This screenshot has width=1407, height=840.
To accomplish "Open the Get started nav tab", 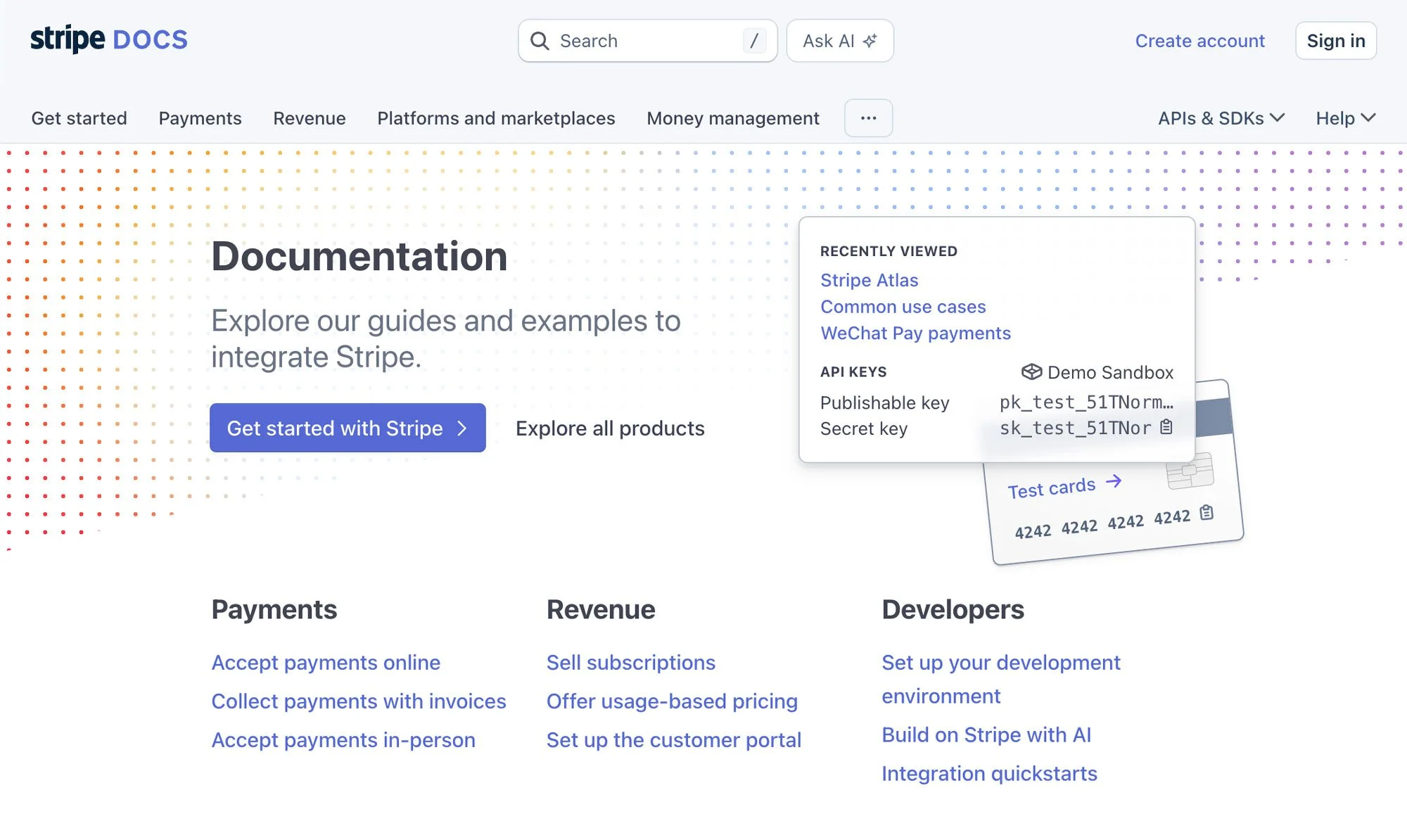I will coord(79,118).
